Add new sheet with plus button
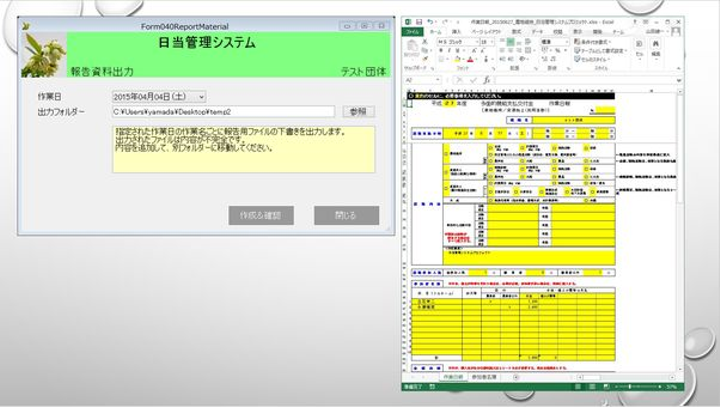Screen dimensions: 720x407 516,377
